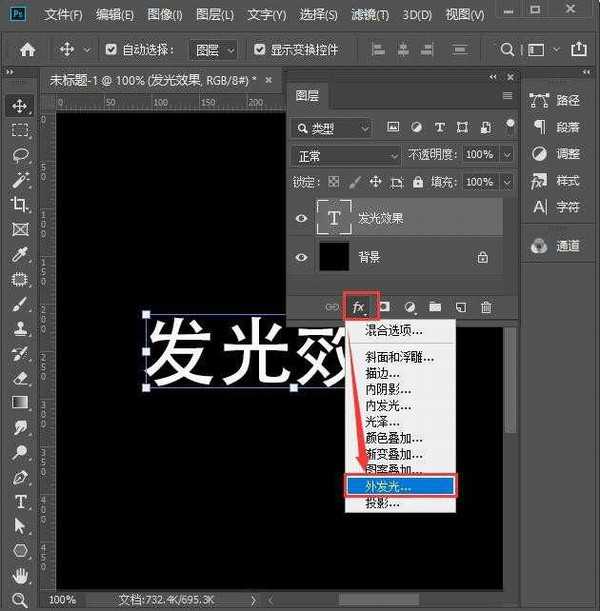
Task: Click the 背景 layer thumbnail
Action: click(x=333, y=257)
